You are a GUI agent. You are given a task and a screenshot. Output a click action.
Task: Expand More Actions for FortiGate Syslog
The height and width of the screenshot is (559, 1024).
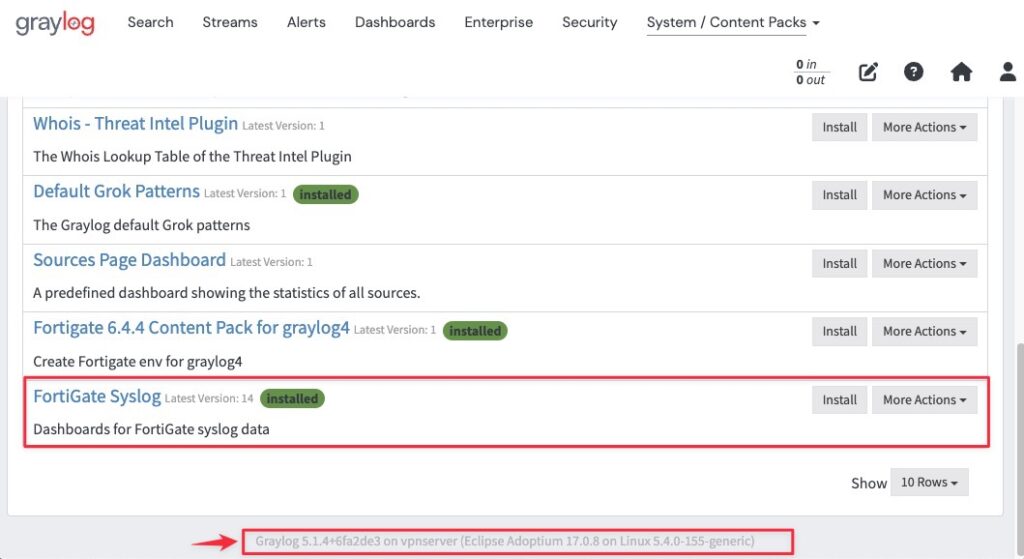[924, 400]
